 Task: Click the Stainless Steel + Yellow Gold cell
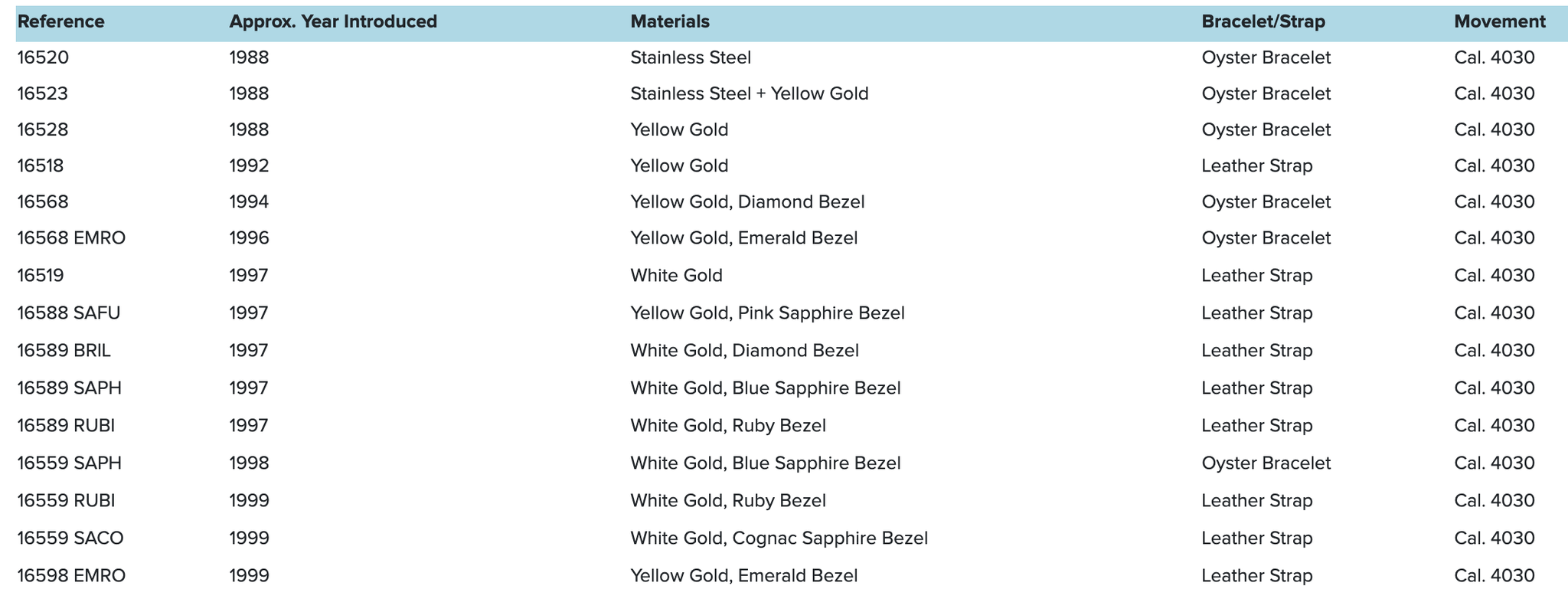(750, 94)
